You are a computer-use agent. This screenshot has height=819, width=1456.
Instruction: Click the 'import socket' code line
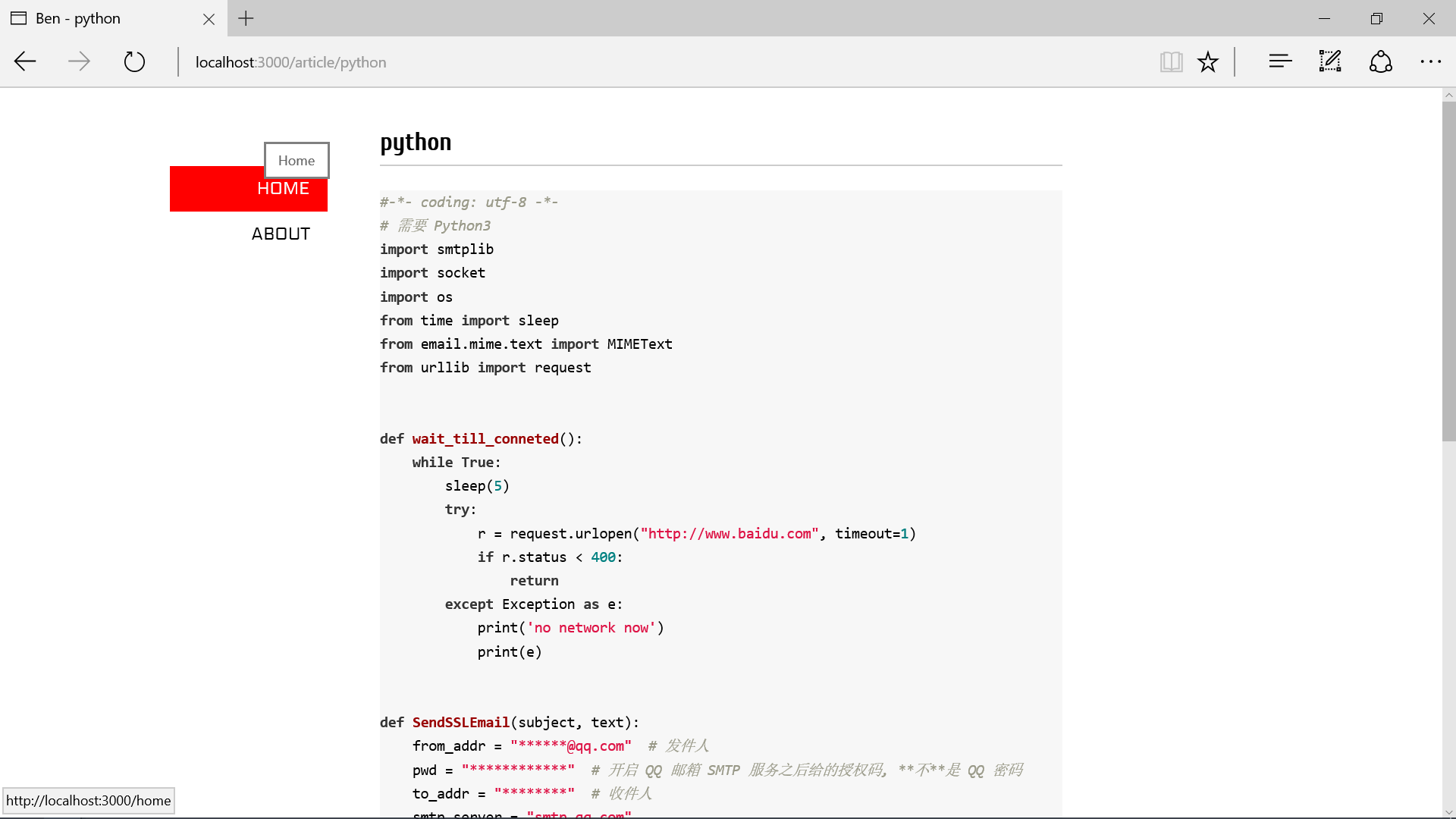click(432, 273)
